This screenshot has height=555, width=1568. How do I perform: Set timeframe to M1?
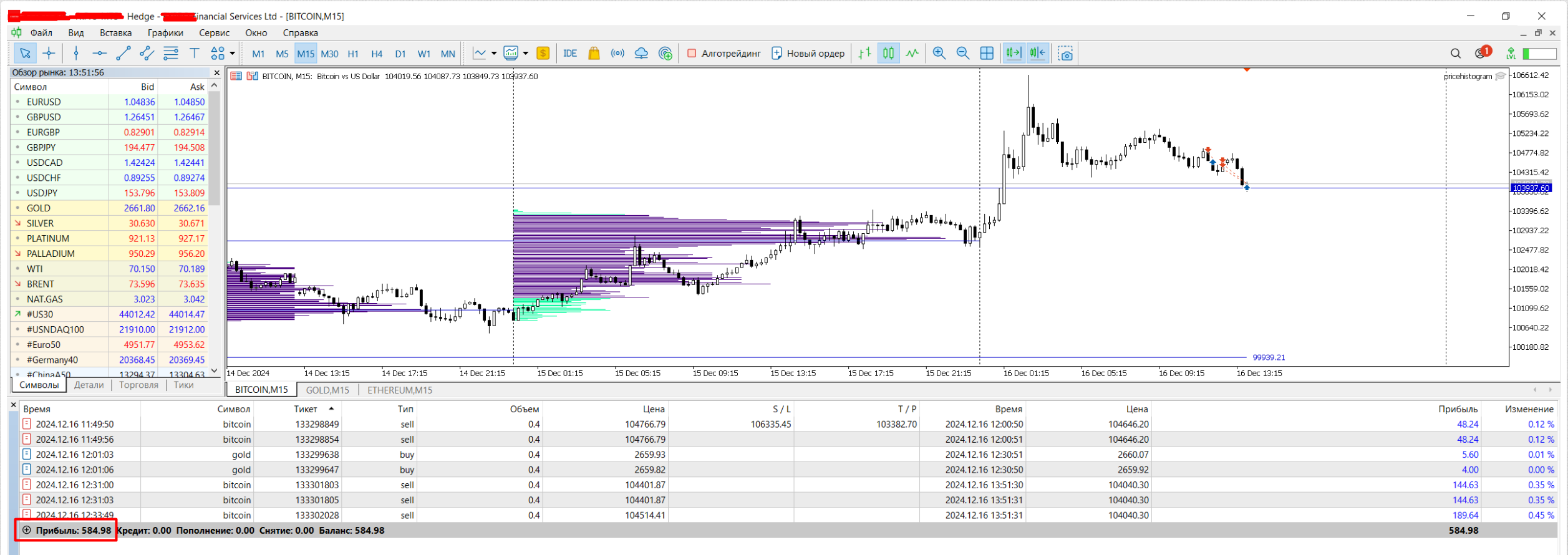[258, 54]
